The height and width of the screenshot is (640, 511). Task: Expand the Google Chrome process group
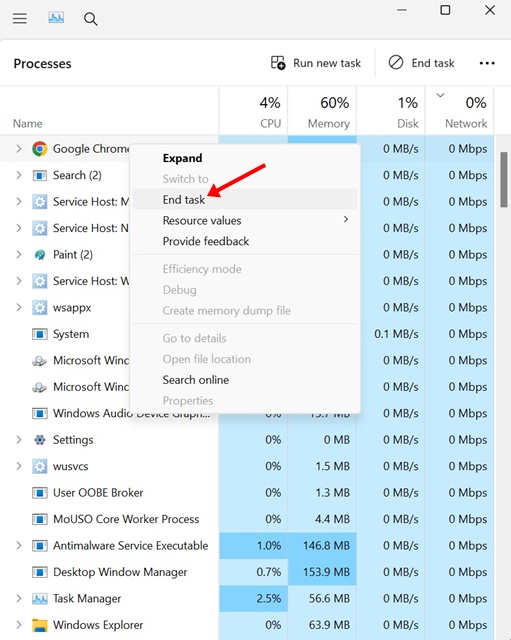coord(19,149)
